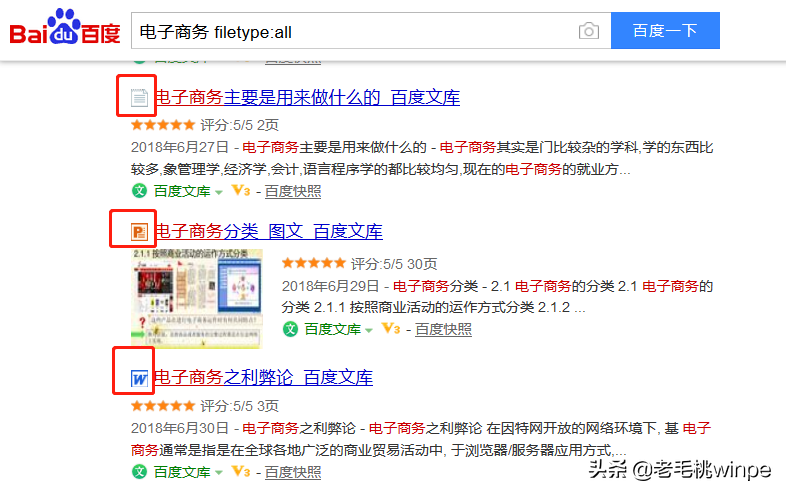Open result 电子商务之利弊论_百度文库
This screenshot has height=494, width=786.
click(263, 377)
